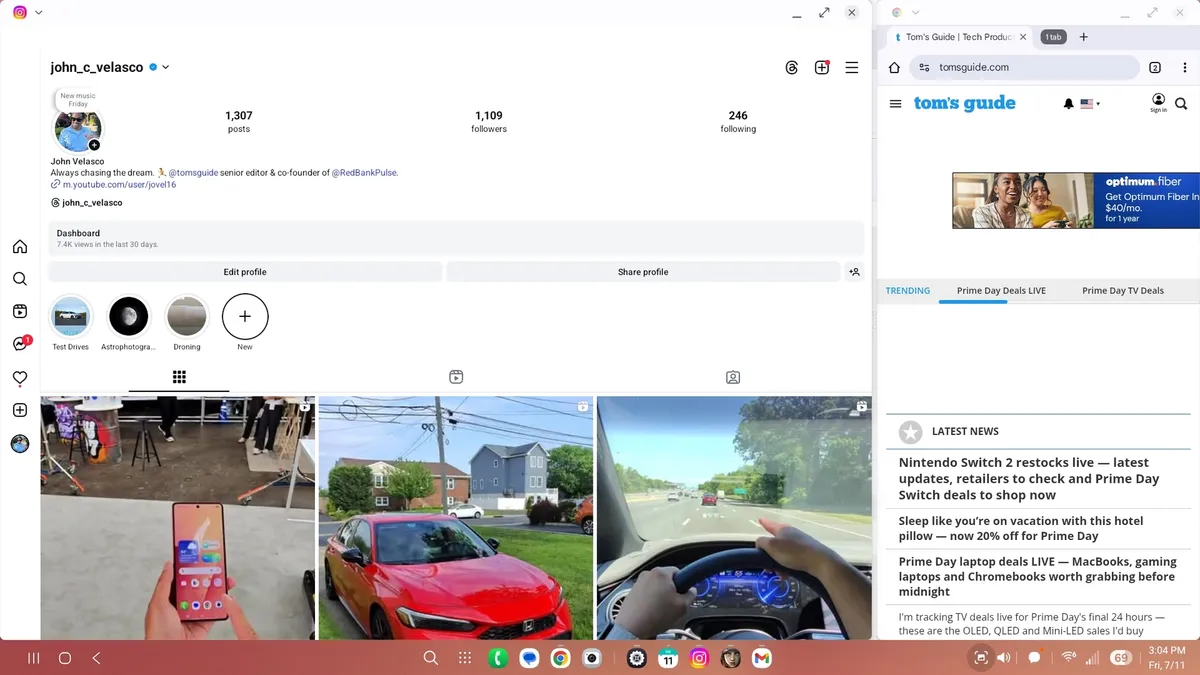The image size is (1200, 675).
Task: Open Notifications heart icon in sidebar
Action: point(20,378)
